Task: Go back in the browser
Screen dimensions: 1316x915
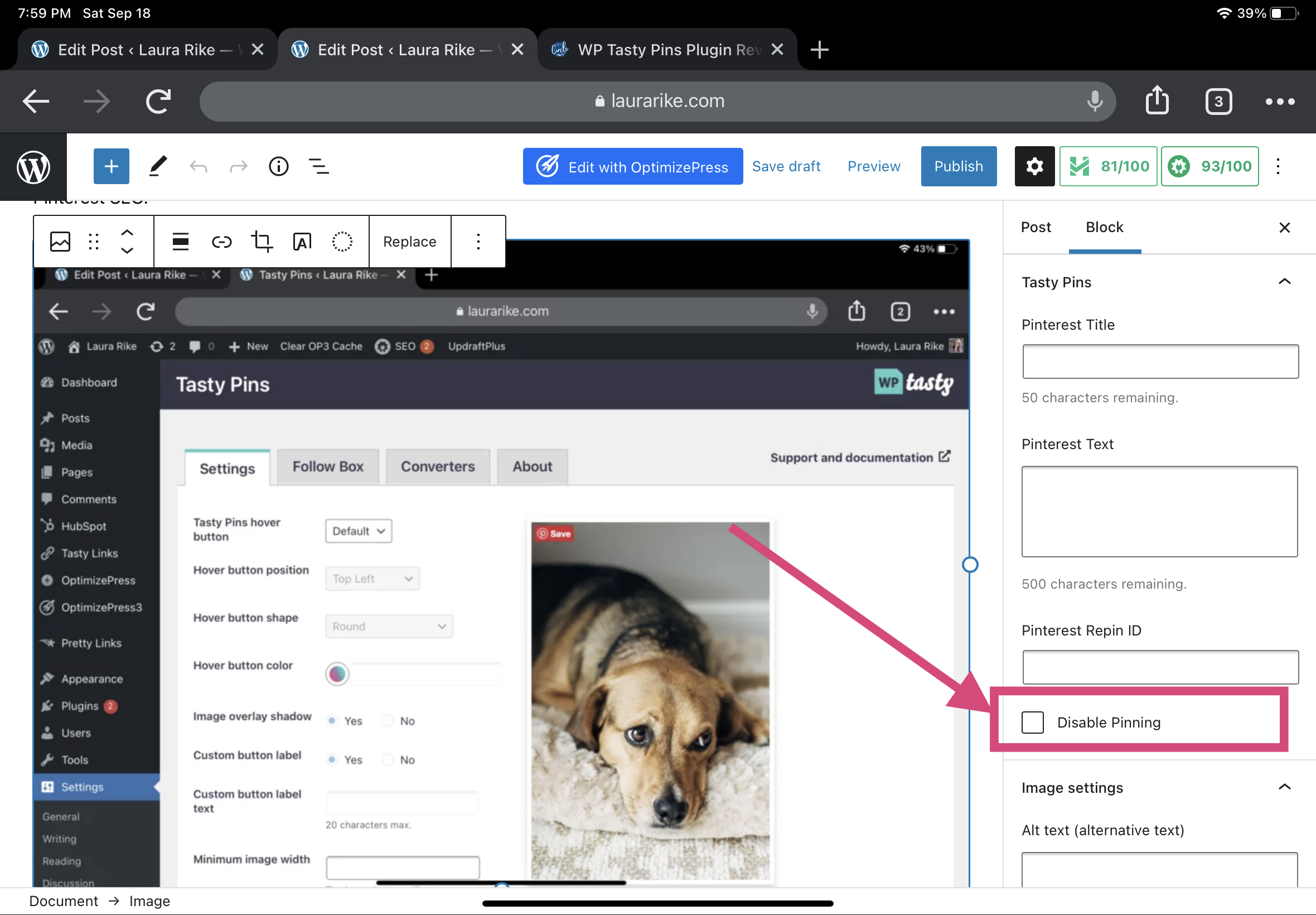Action: click(x=36, y=102)
